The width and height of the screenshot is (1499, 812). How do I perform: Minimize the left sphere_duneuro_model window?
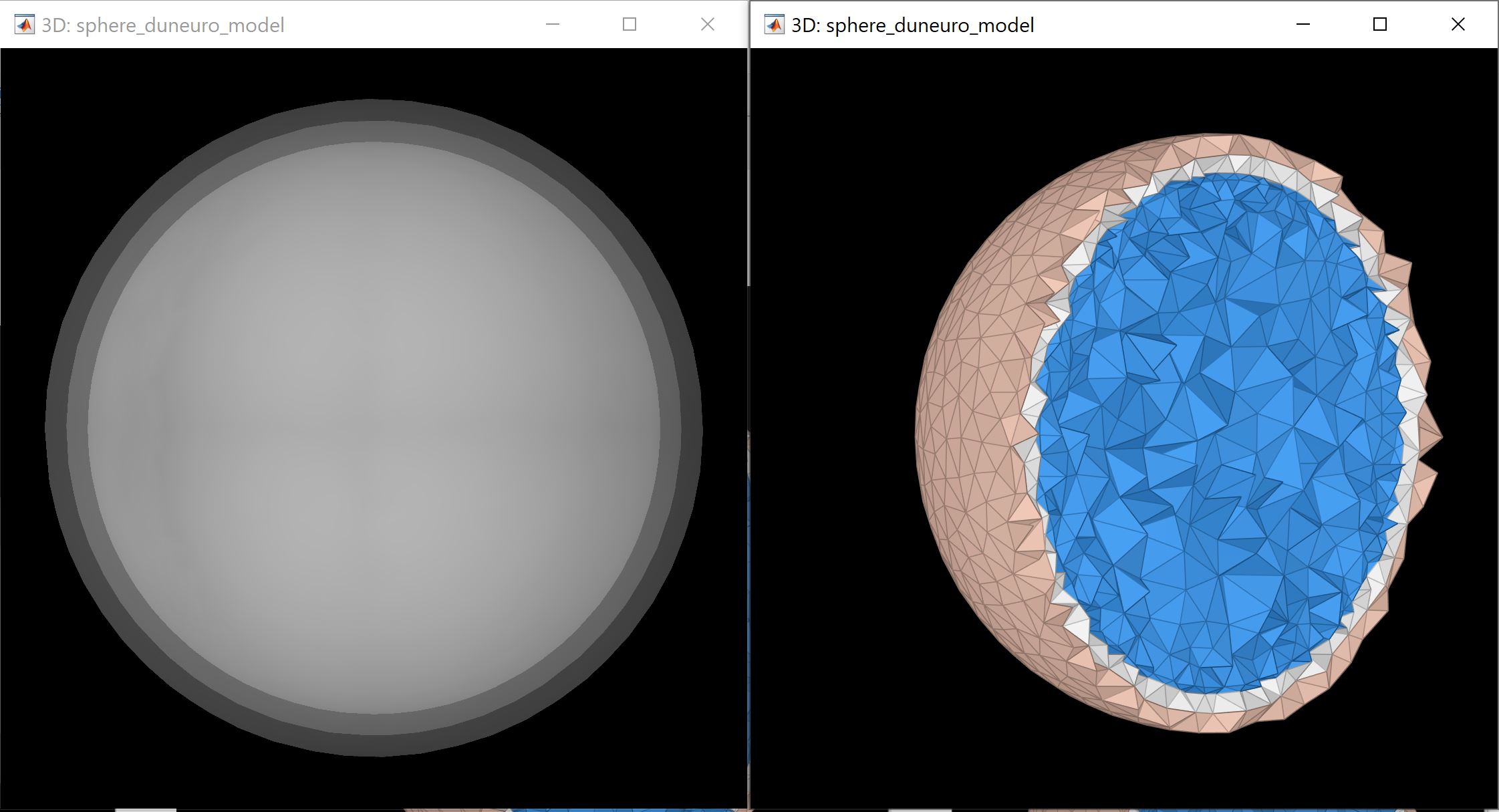[x=552, y=25]
